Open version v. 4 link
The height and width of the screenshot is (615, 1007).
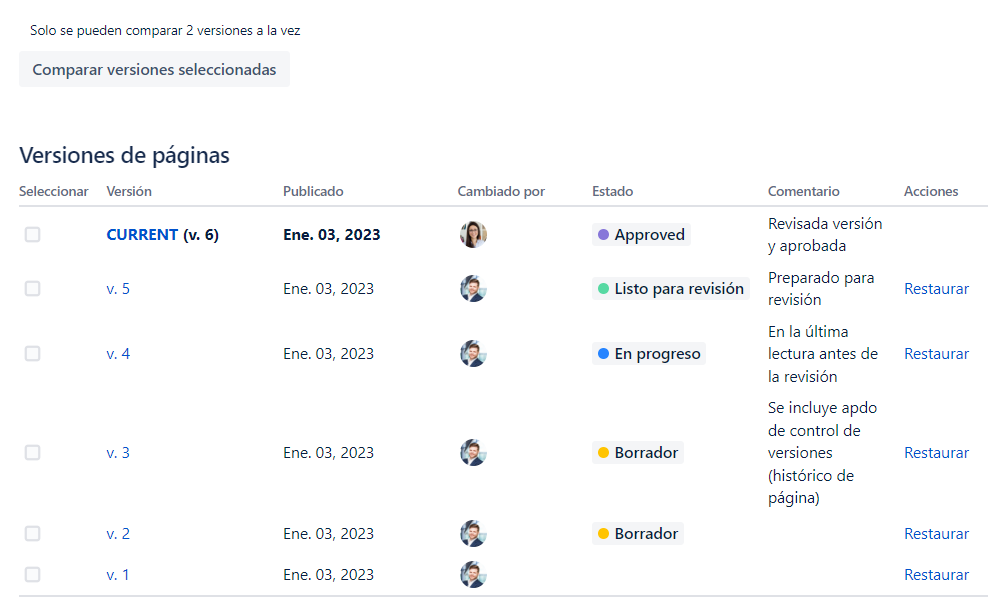tap(118, 354)
